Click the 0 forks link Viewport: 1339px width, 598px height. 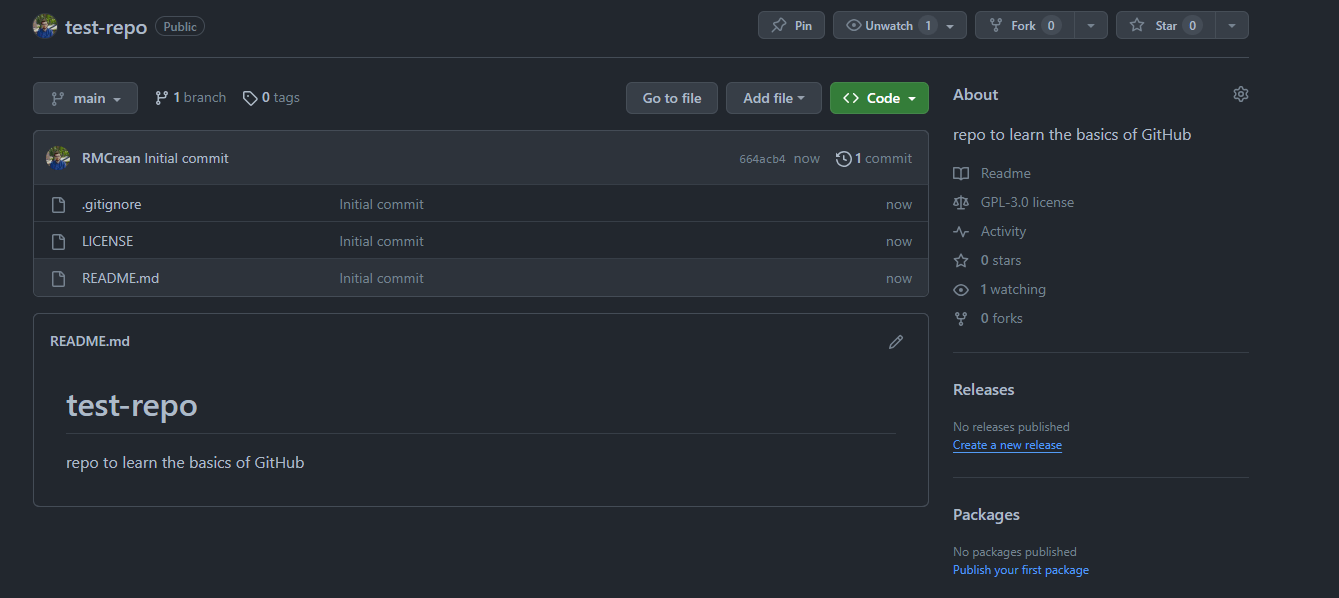tap(988, 318)
